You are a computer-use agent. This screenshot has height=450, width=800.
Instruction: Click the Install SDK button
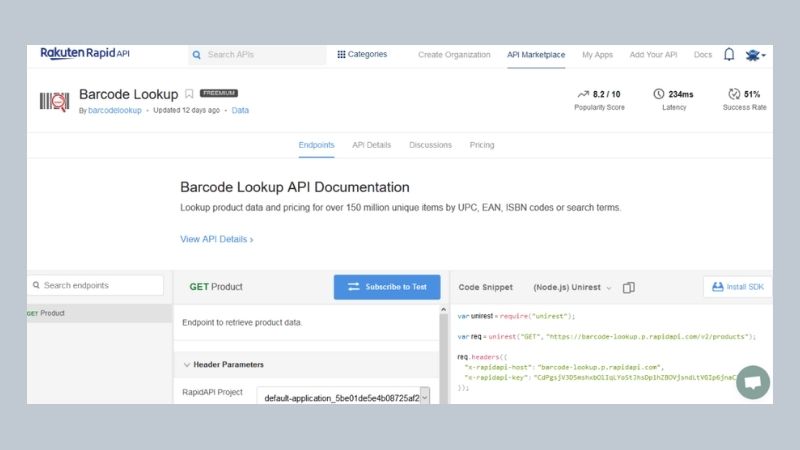(738, 287)
